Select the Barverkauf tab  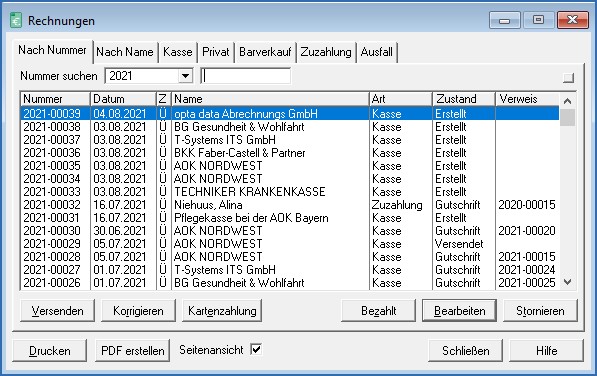coord(265,52)
